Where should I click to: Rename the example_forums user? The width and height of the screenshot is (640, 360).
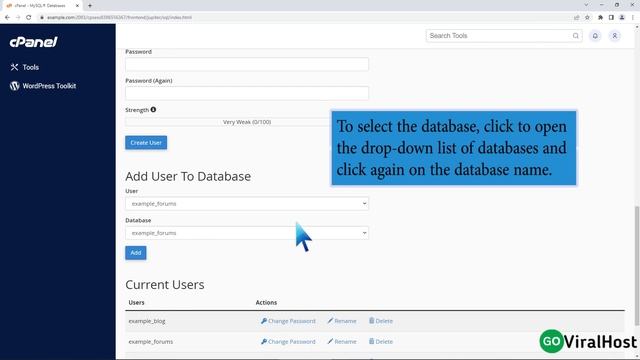tap(342, 341)
